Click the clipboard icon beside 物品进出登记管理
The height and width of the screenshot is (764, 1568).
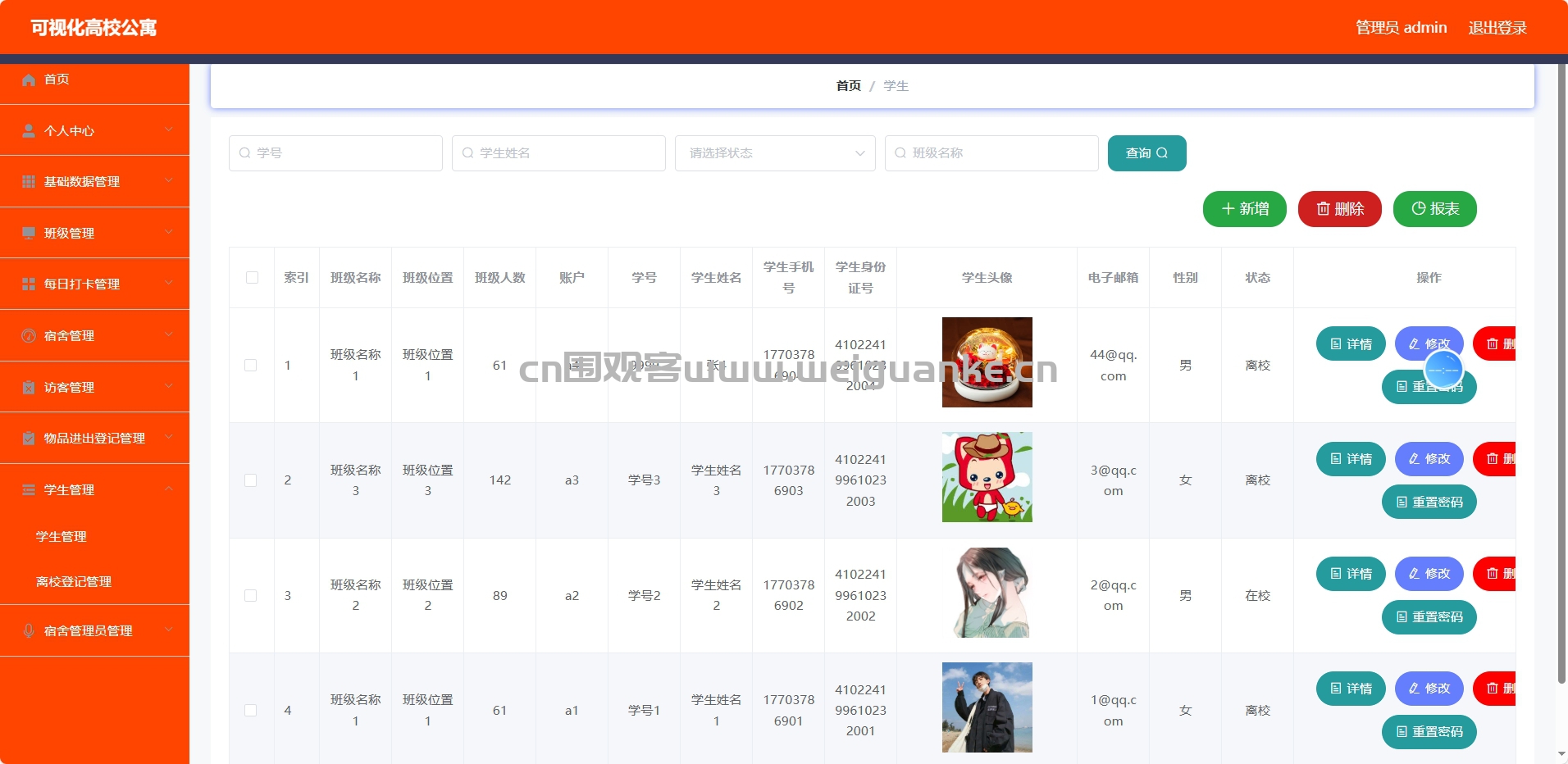click(29, 438)
